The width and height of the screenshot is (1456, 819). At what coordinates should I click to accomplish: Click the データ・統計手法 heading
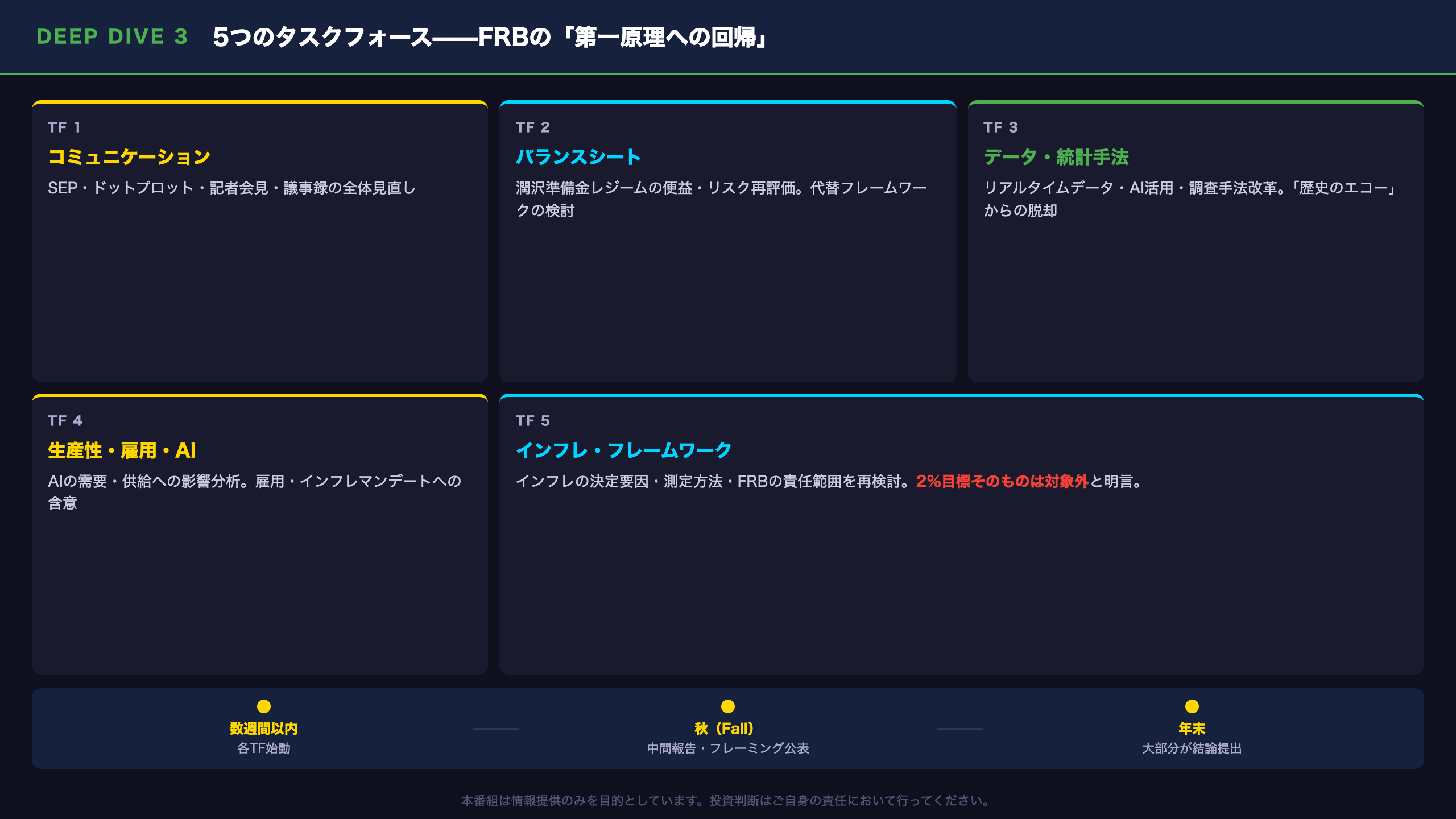point(1056,157)
